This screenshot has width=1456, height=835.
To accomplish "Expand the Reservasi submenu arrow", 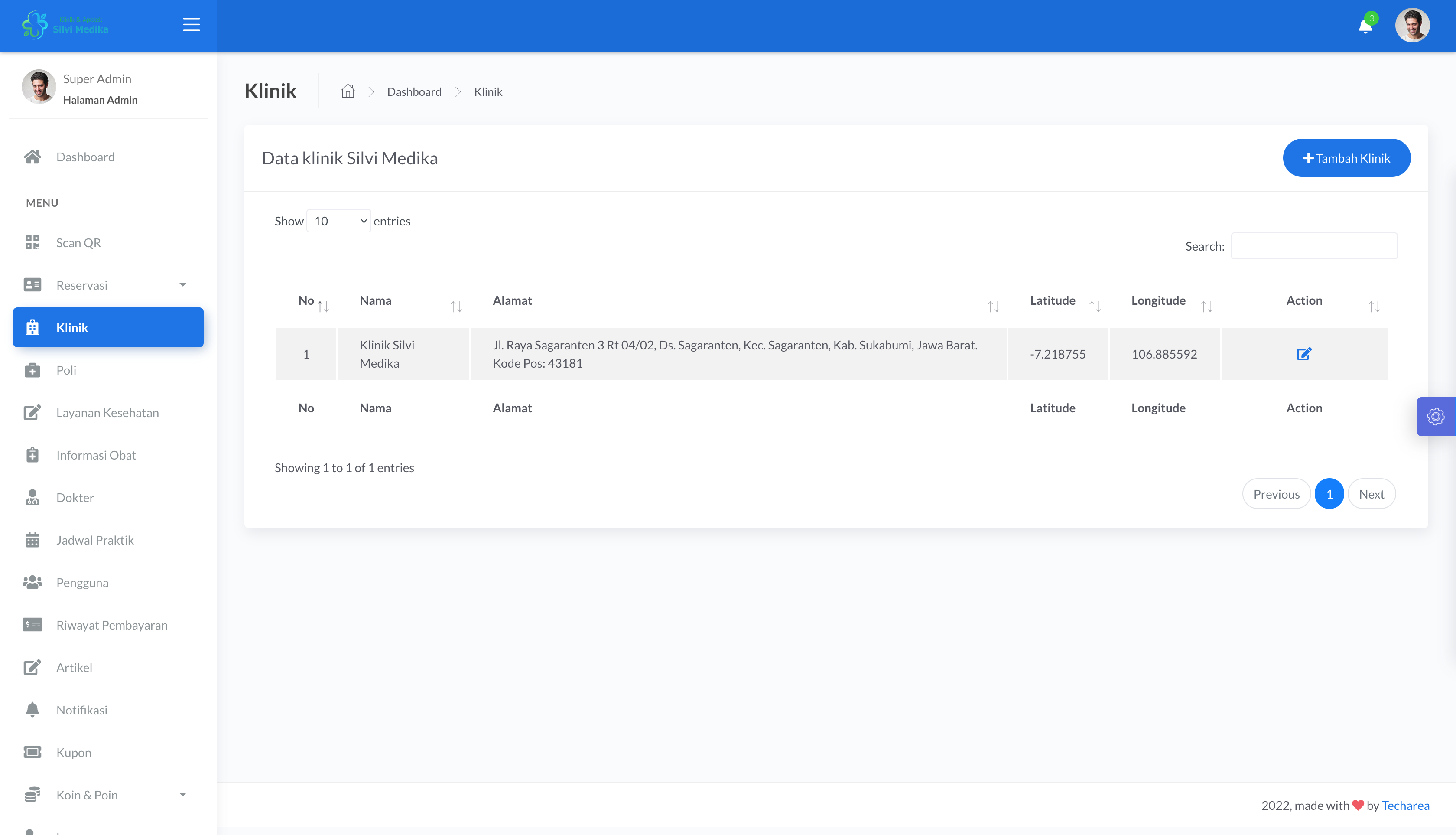I will click(x=183, y=285).
